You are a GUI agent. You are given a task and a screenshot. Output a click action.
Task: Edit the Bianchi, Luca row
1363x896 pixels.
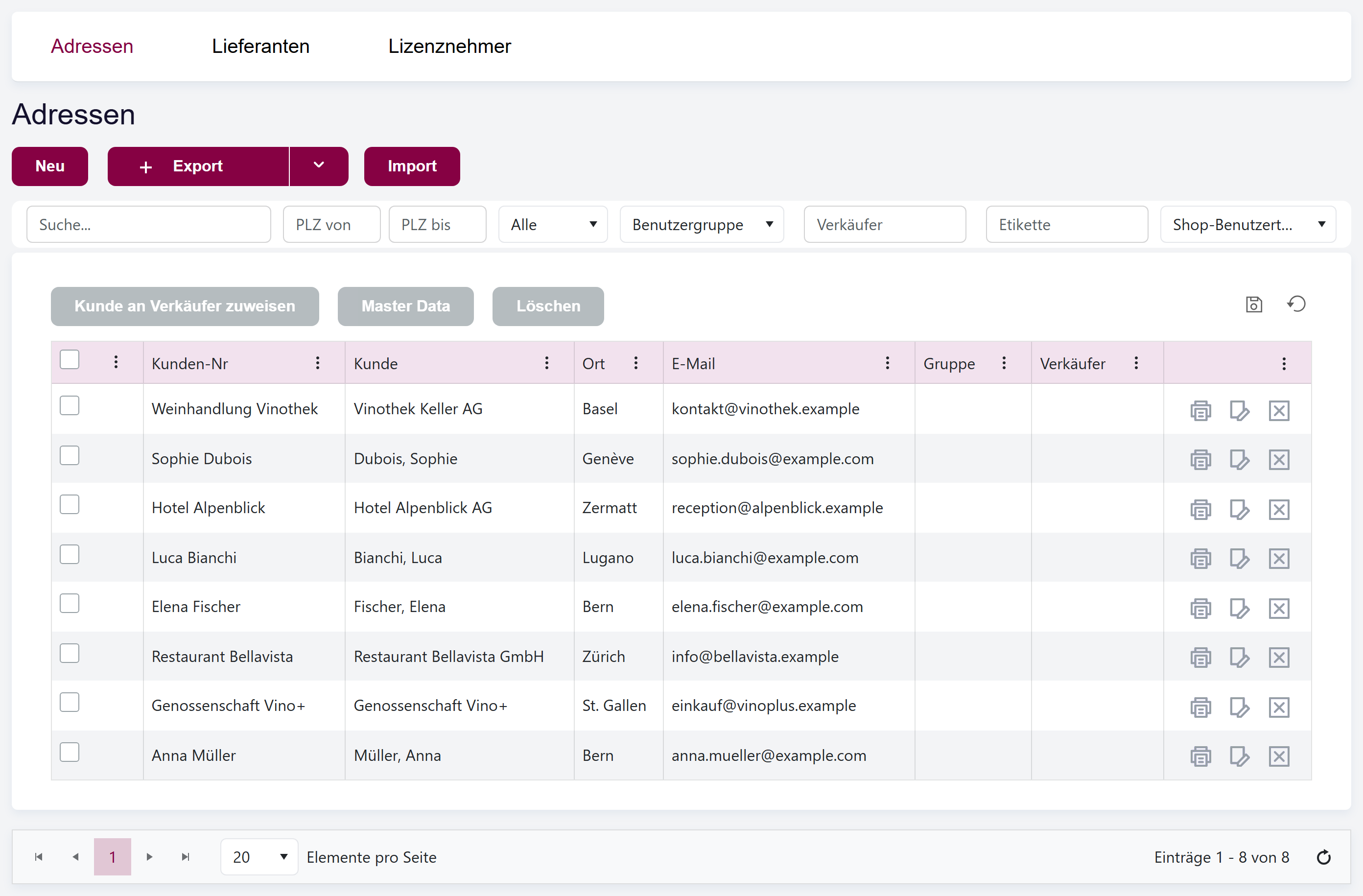point(1239,559)
